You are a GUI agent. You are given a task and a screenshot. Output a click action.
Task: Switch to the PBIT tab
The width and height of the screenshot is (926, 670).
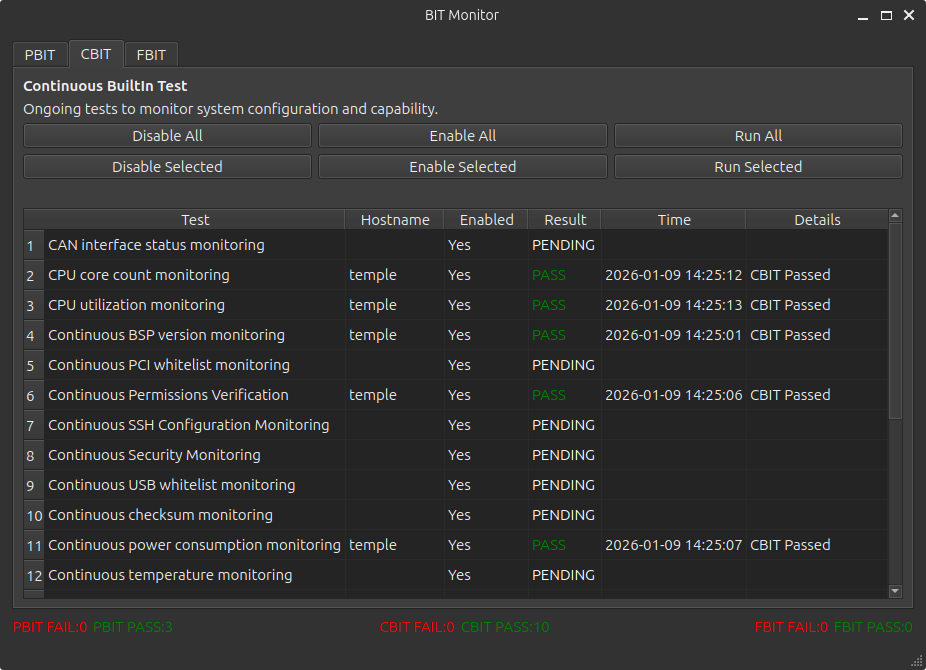pyautogui.click(x=39, y=54)
